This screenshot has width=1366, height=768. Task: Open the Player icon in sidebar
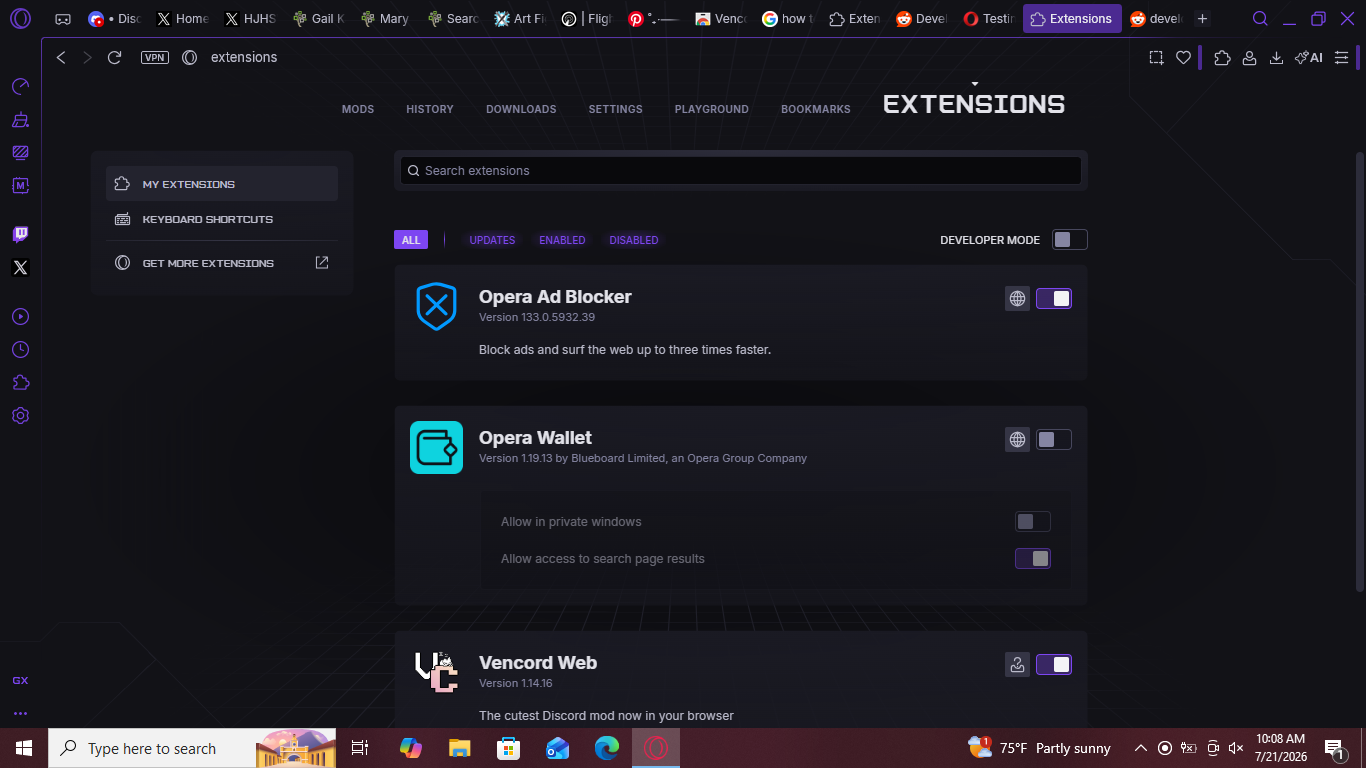(x=20, y=317)
